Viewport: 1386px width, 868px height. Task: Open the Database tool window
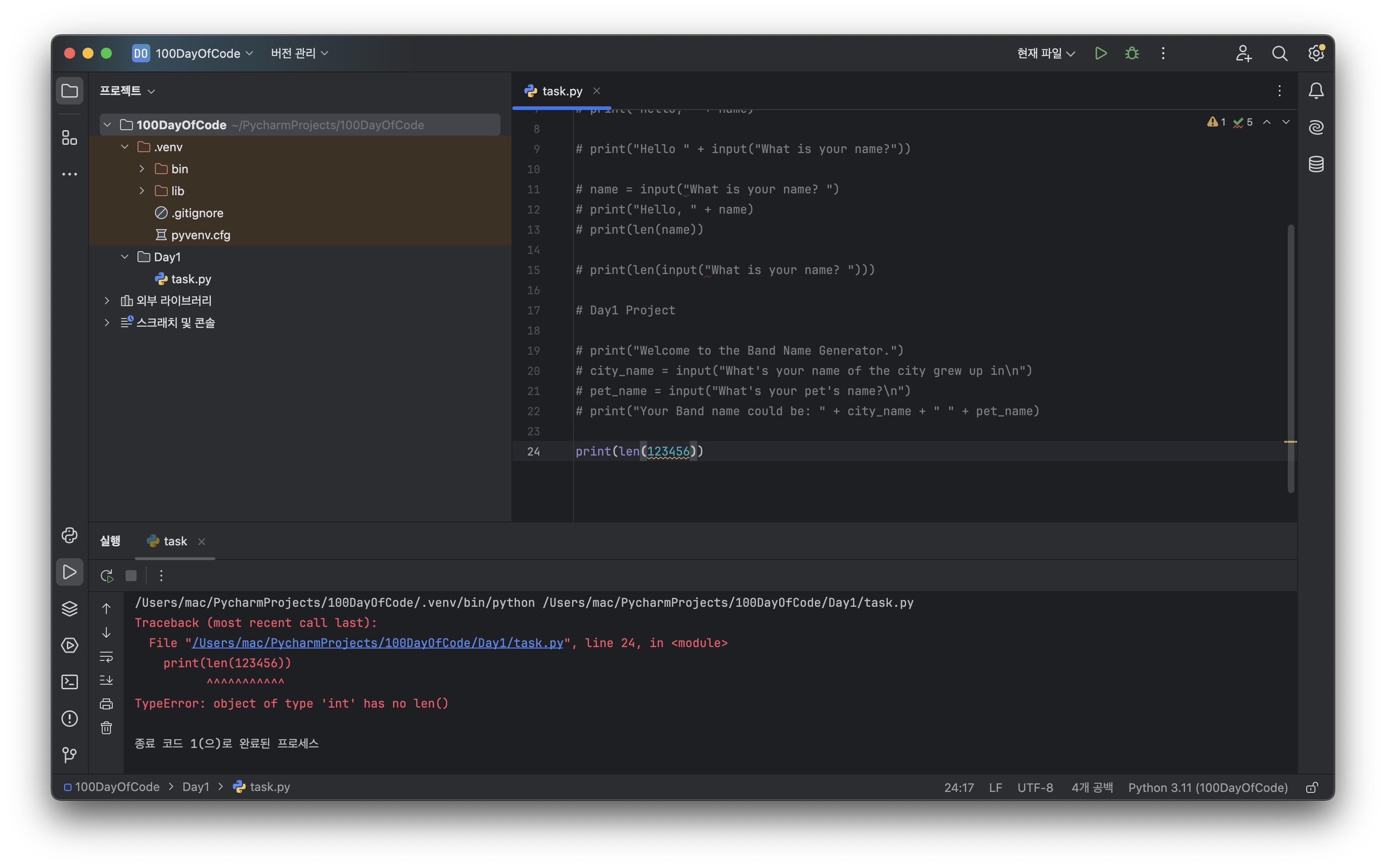click(x=1316, y=164)
